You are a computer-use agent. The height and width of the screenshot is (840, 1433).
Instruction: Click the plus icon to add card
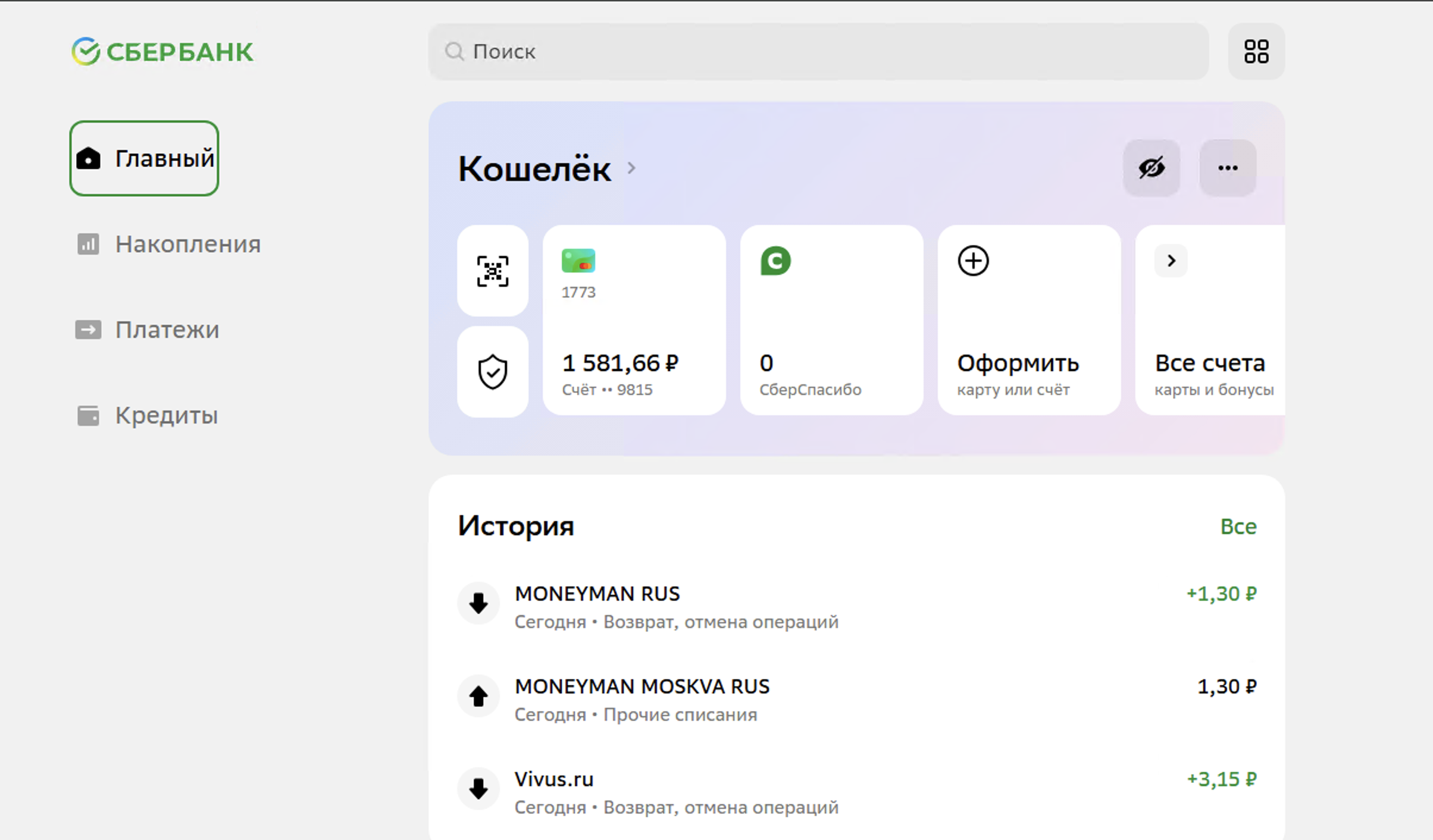pos(973,261)
